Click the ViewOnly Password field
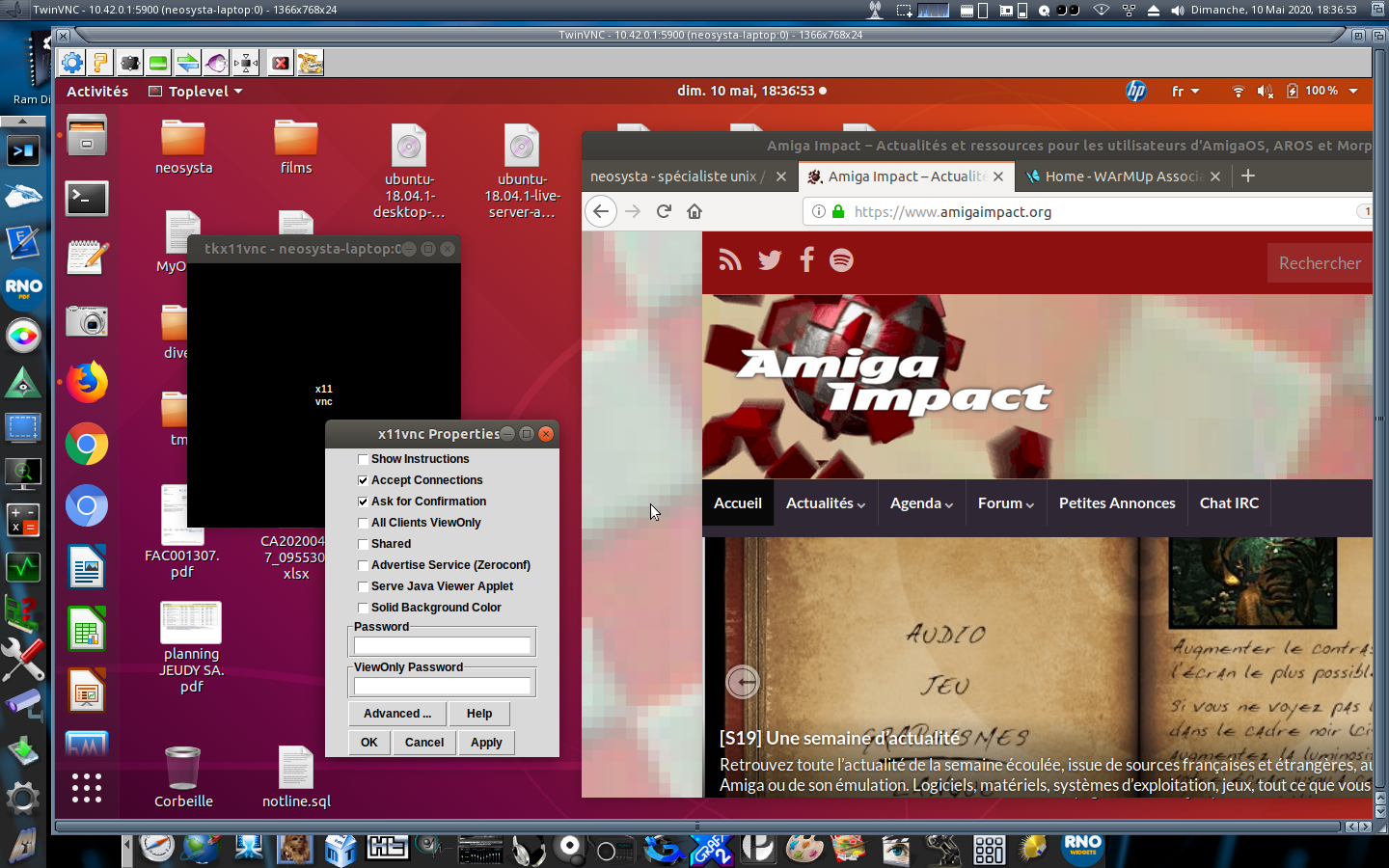1389x868 pixels. (x=442, y=686)
